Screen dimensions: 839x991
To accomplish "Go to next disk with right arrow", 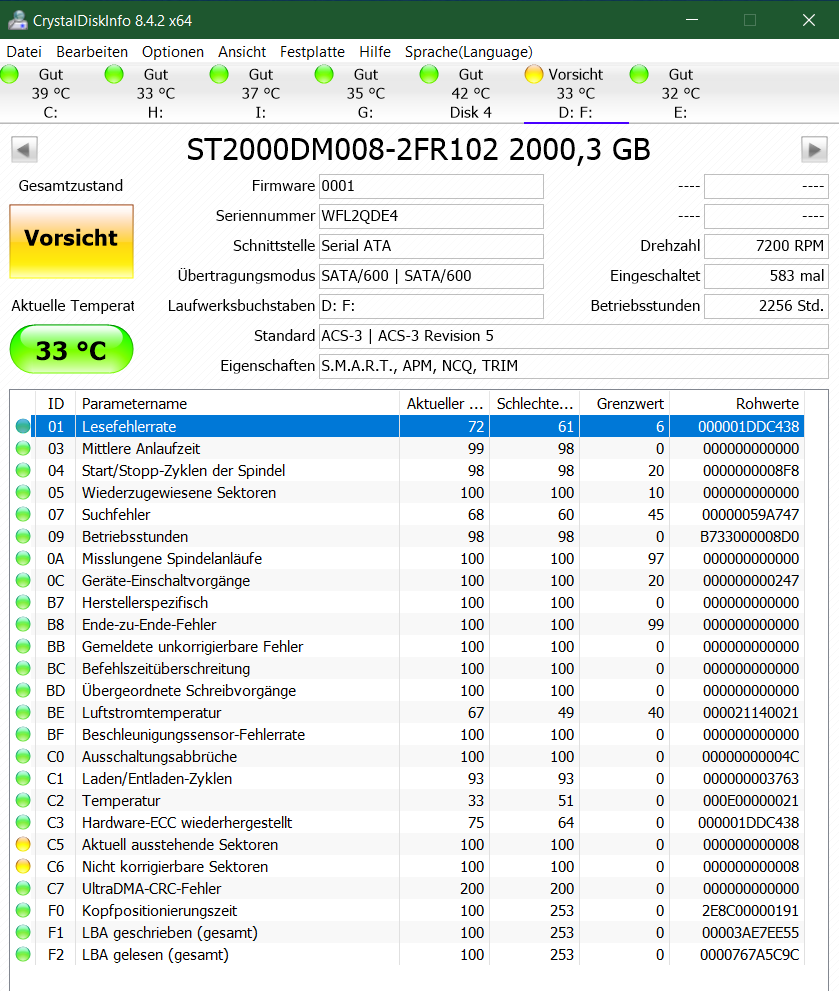I will pos(814,150).
